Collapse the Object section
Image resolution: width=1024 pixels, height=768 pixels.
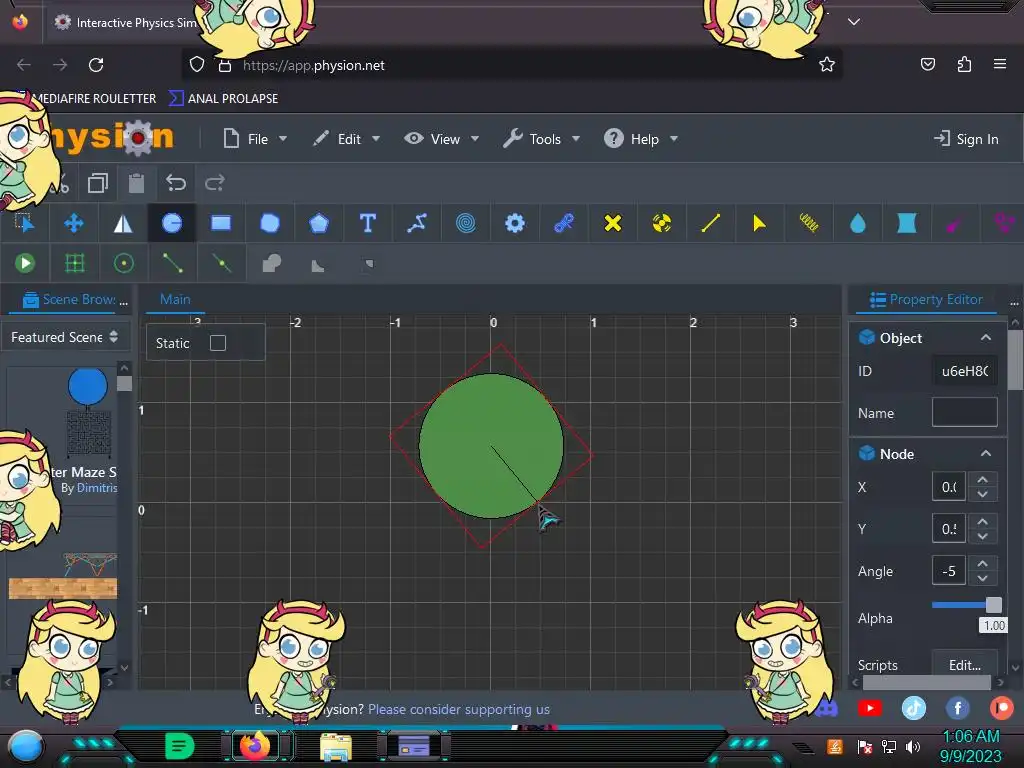click(x=986, y=338)
